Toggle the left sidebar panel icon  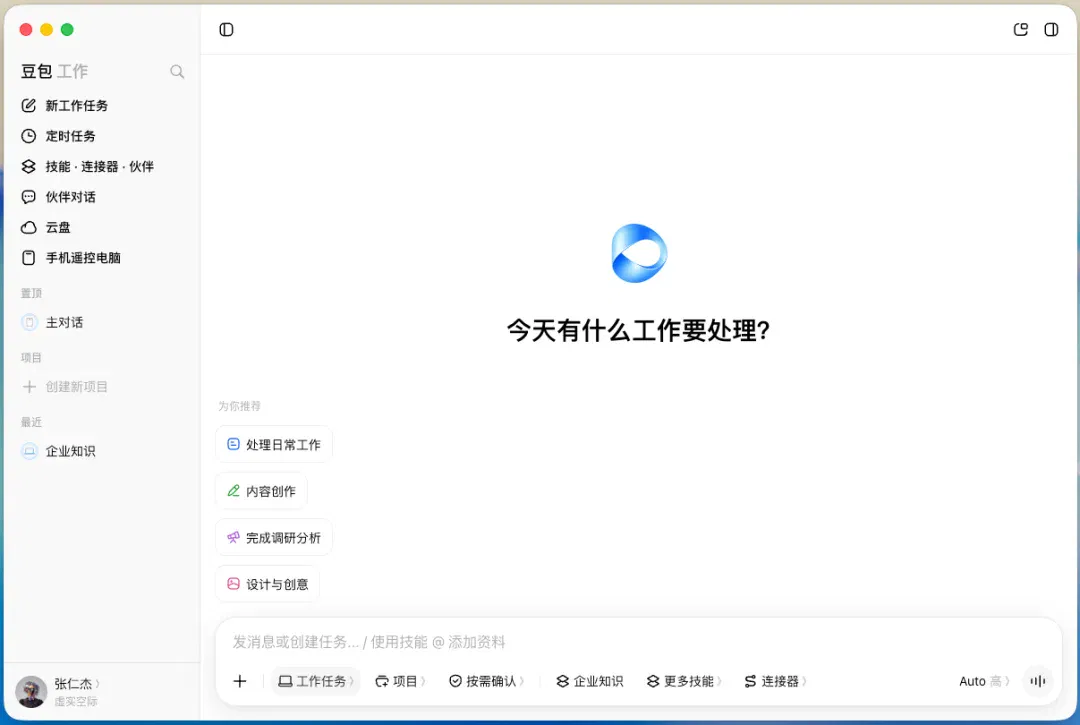click(x=226, y=30)
